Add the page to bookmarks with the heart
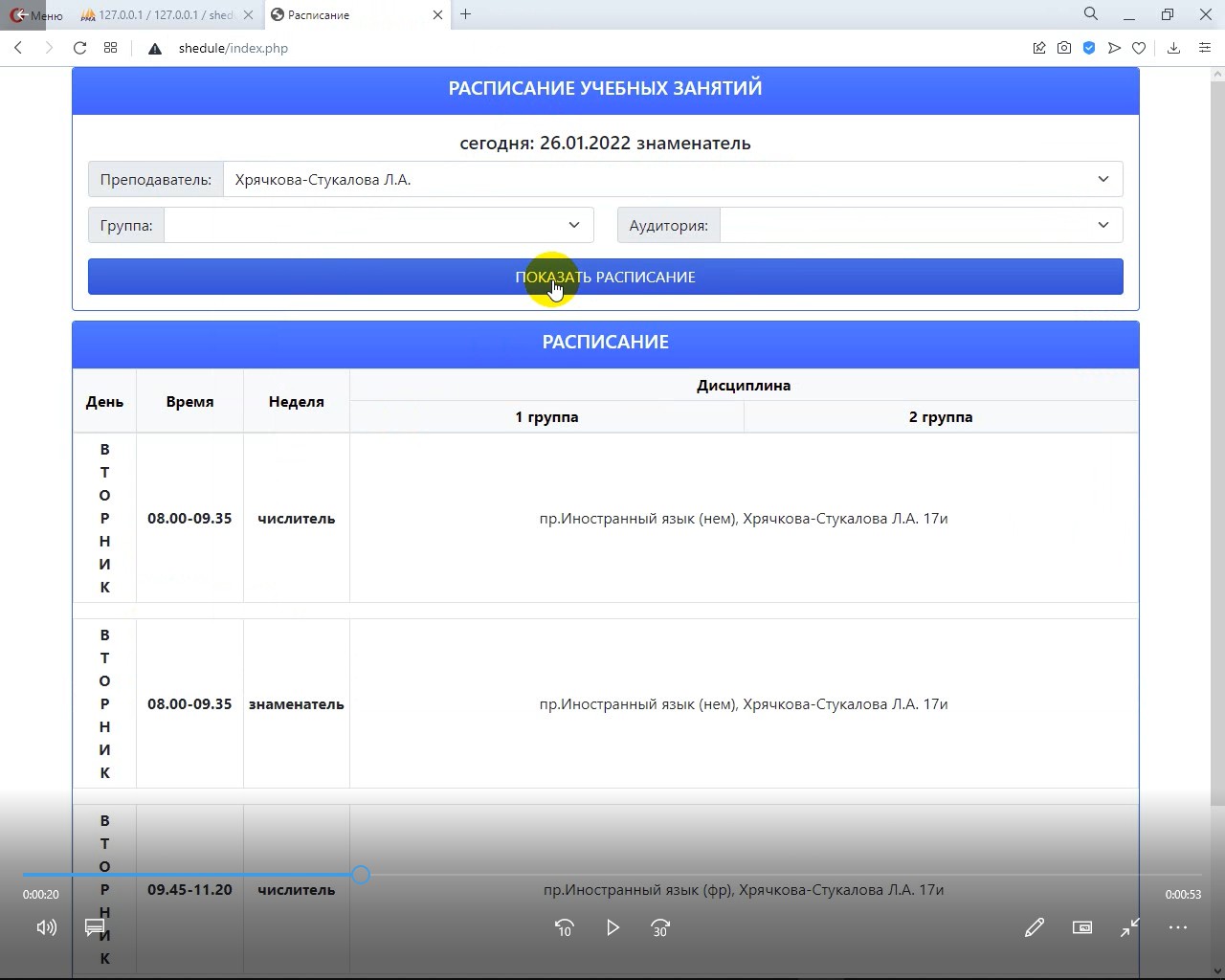 click(1139, 48)
